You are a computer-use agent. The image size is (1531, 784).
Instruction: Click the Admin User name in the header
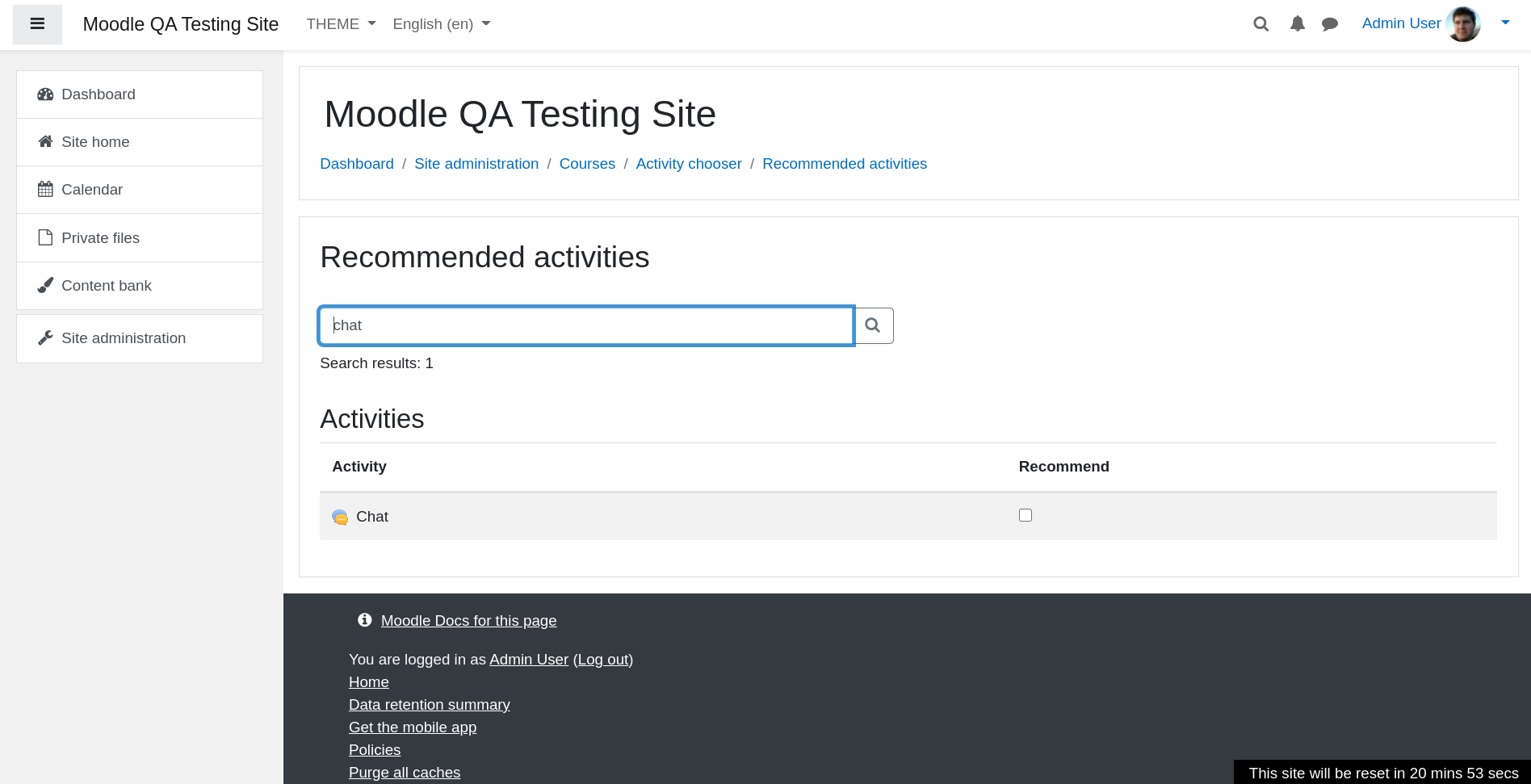[x=1401, y=23]
